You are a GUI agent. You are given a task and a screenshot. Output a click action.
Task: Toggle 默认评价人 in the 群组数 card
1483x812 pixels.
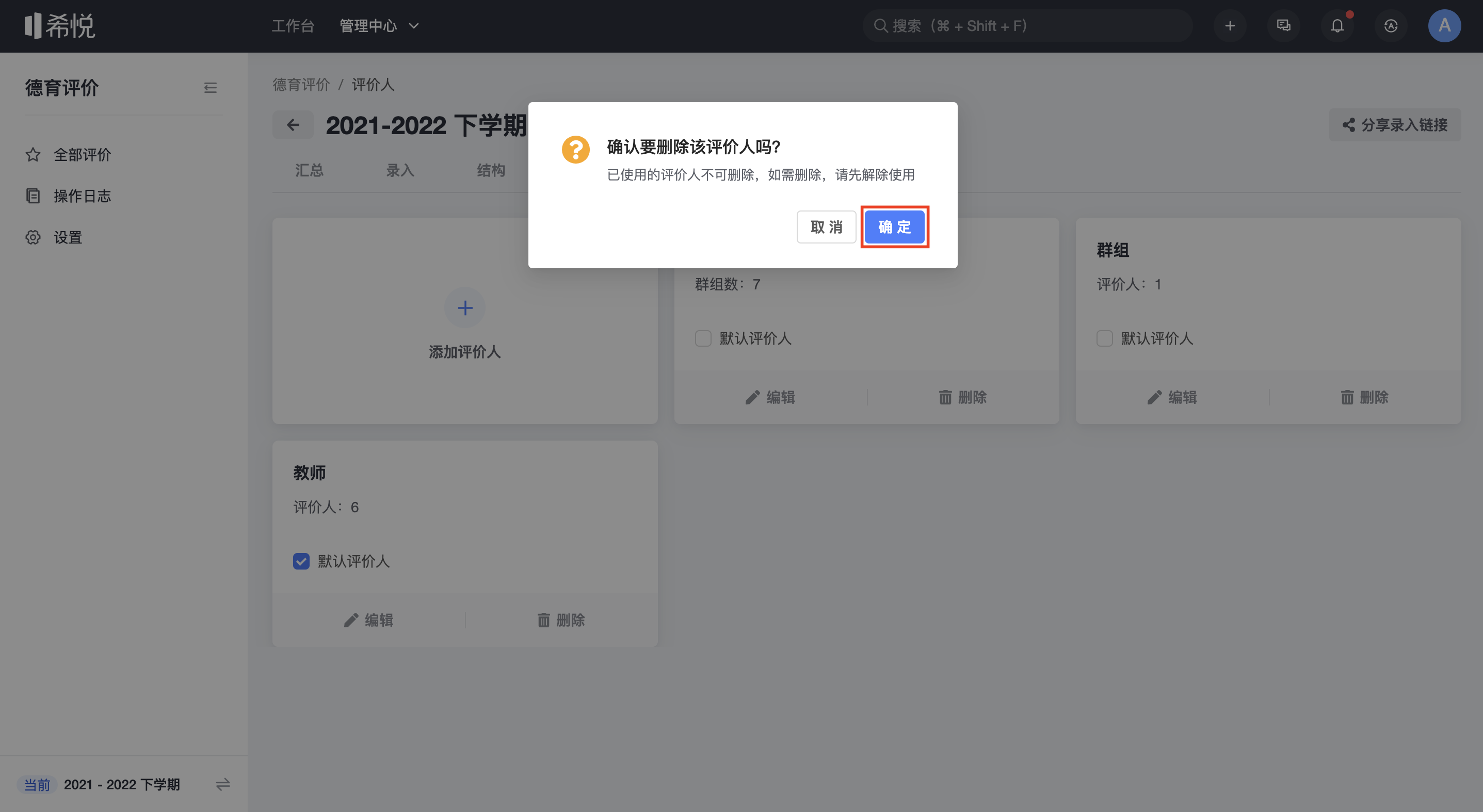[703, 338]
